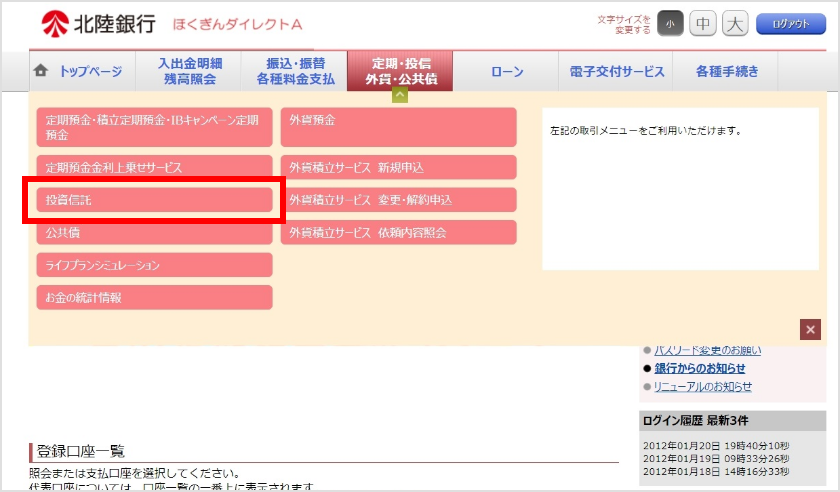Set text size to medium (中)

[x=703, y=24]
